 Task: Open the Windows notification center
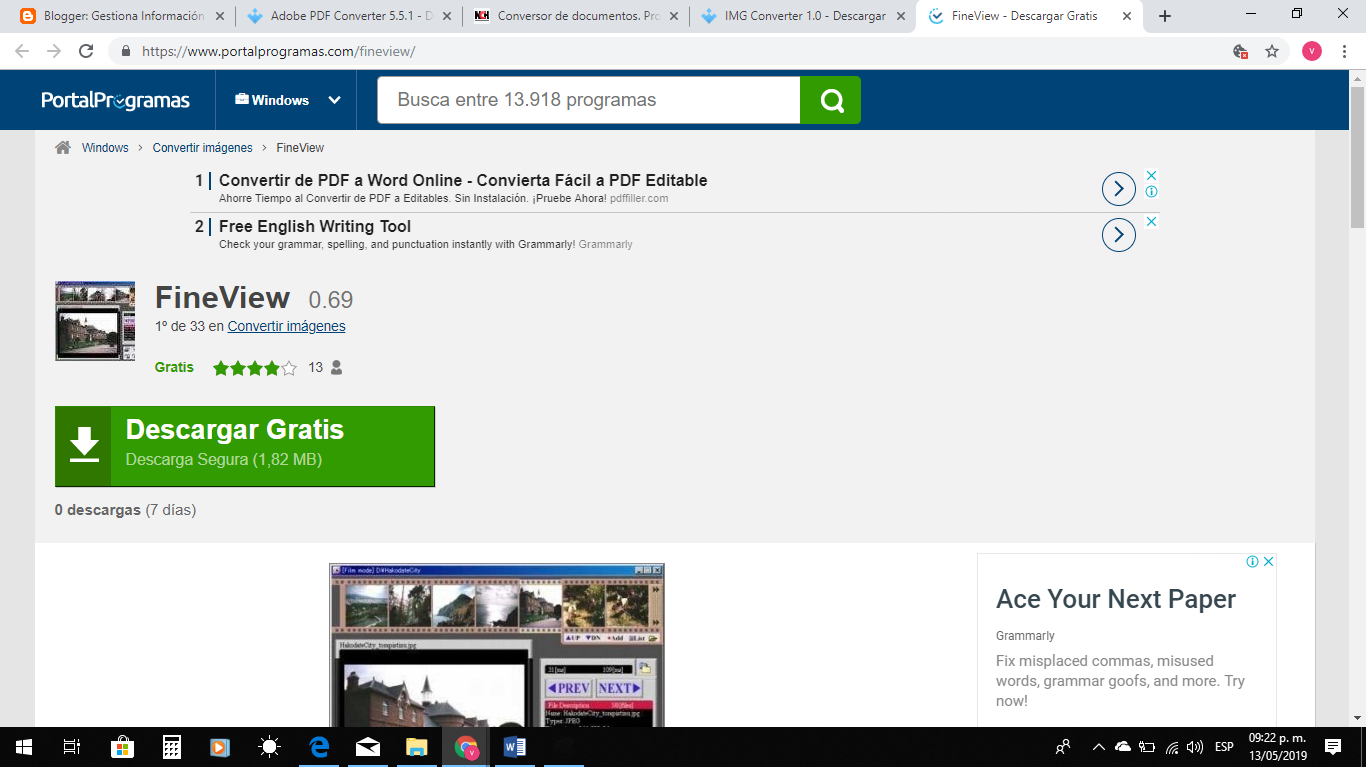pyautogui.click(x=1333, y=747)
